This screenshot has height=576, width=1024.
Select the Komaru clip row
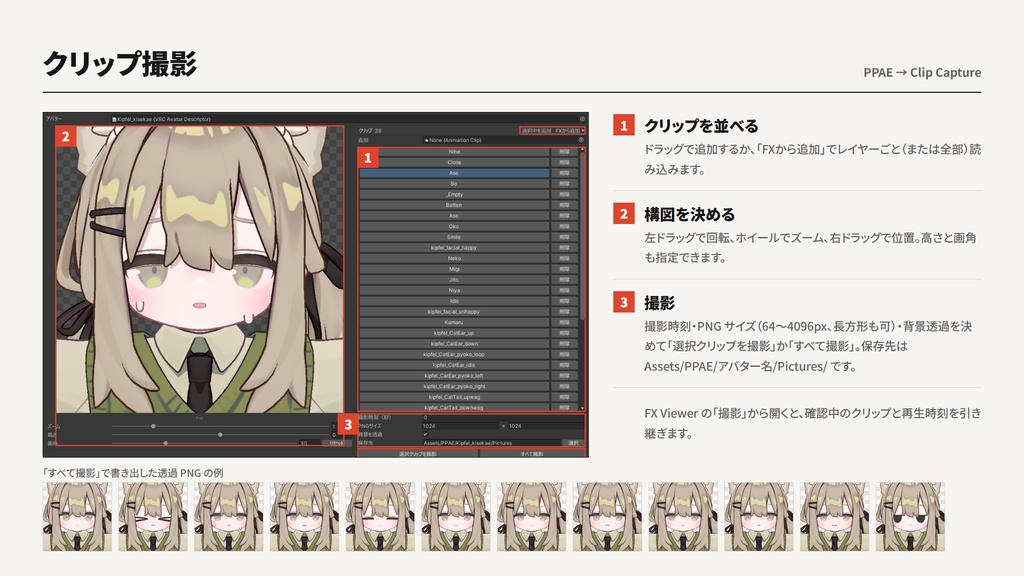tap(455, 322)
